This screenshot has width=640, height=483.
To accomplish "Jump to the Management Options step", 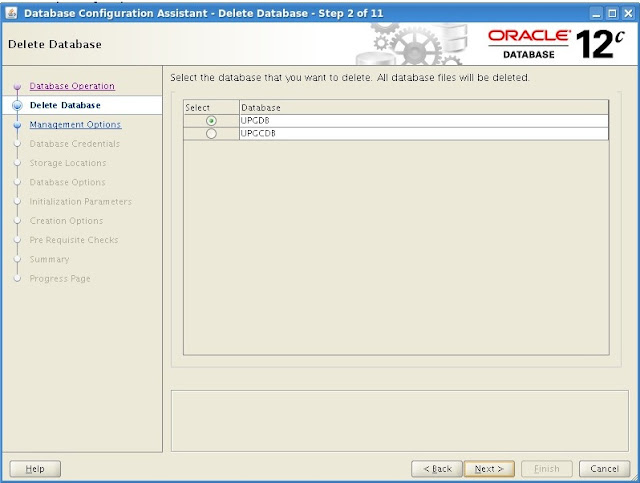I will 75,124.
